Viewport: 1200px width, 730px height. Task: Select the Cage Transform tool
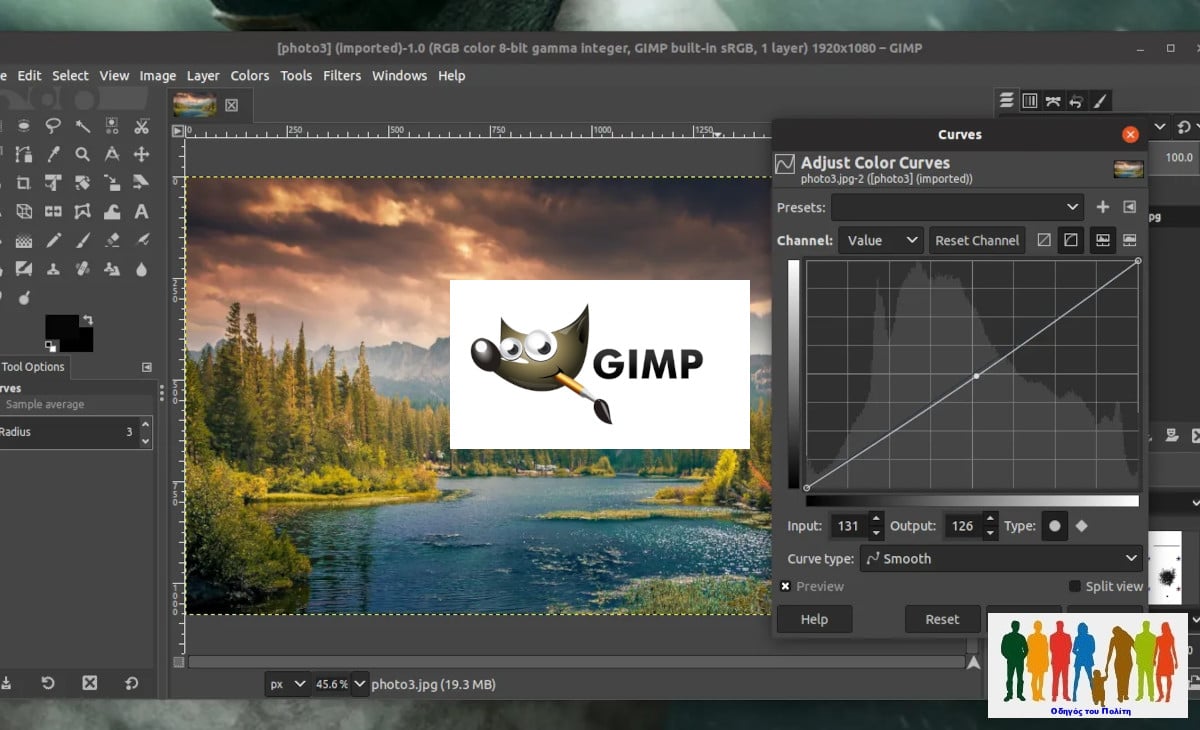pyautogui.click(x=82, y=211)
